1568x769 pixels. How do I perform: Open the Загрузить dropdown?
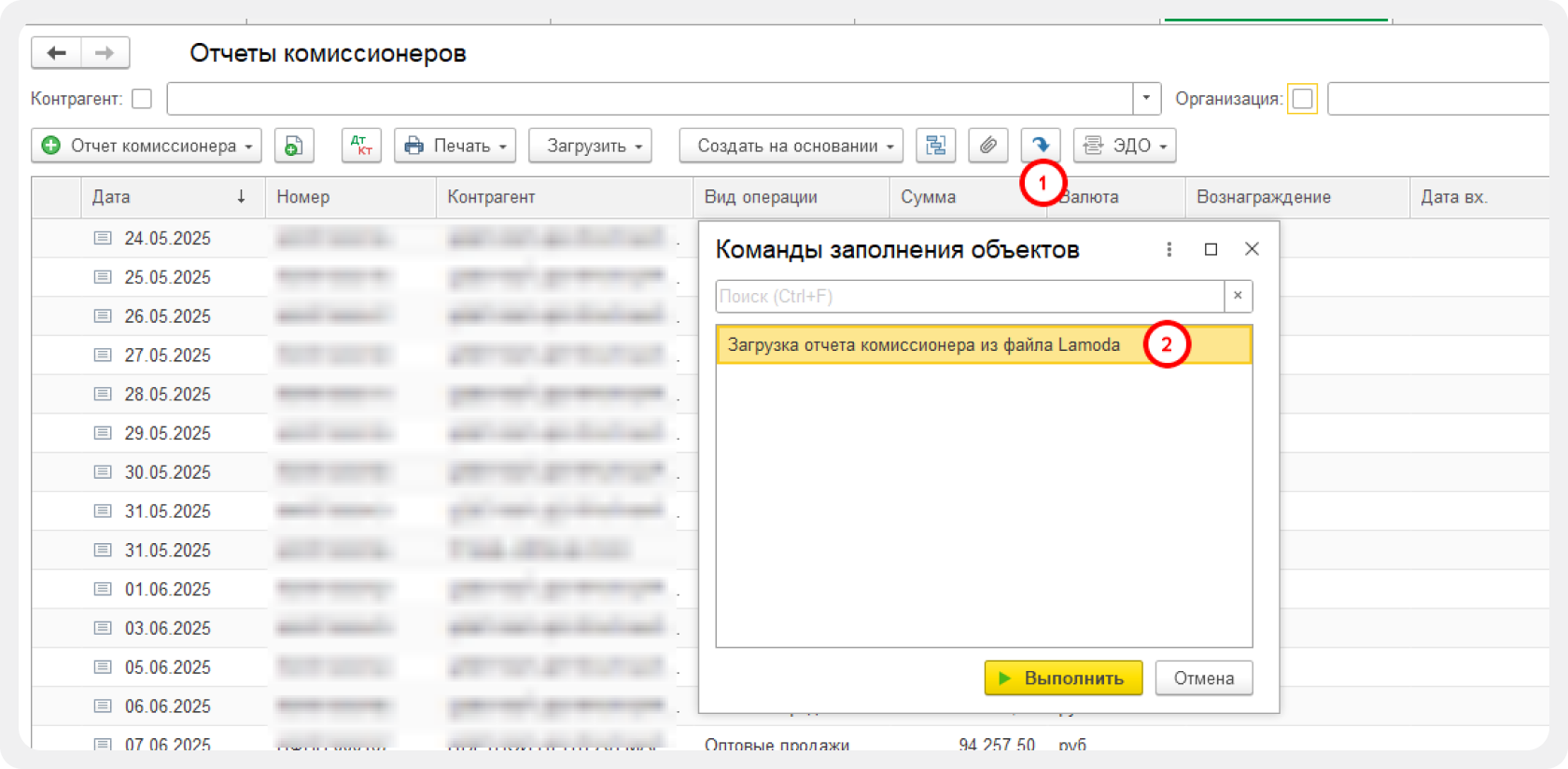(x=590, y=146)
